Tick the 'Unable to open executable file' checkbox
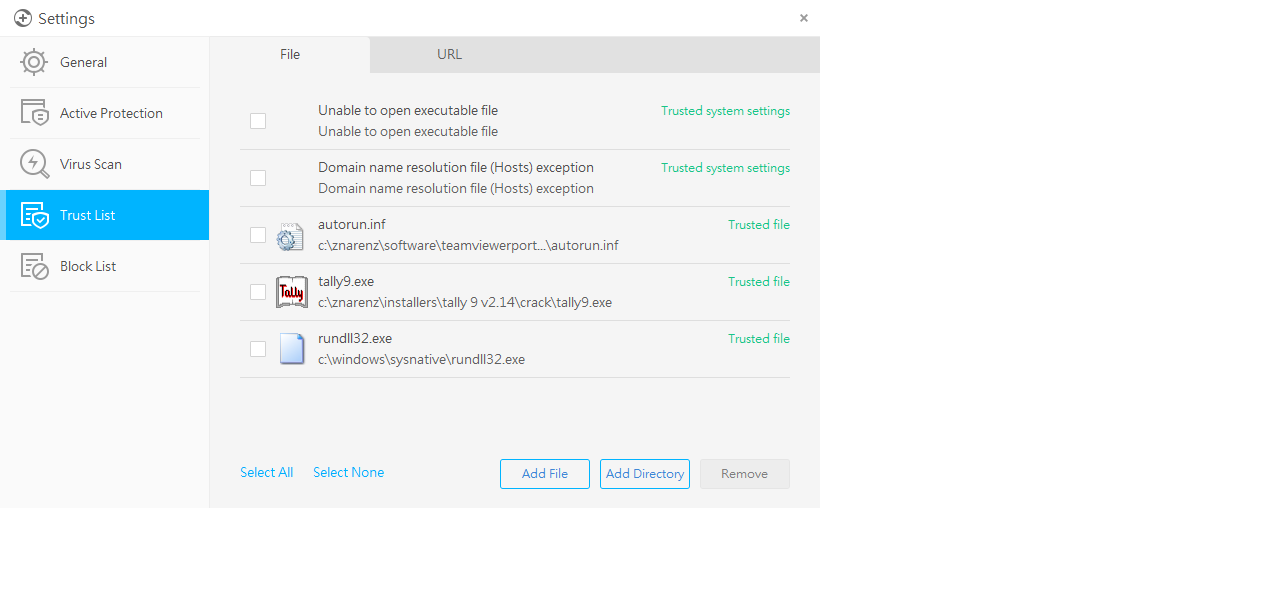Image resolution: width=1272 pixels, height=608 pixels. click(258, 121)
